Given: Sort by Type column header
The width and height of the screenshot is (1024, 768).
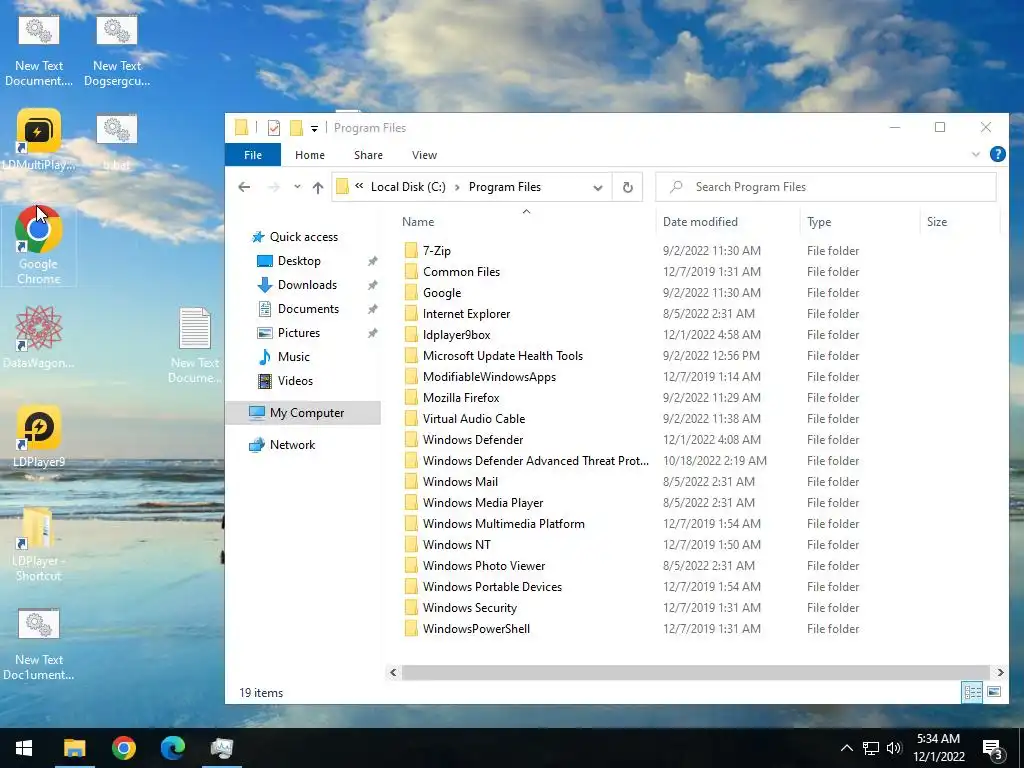Looking at the screenshot, I should point(859,222).
